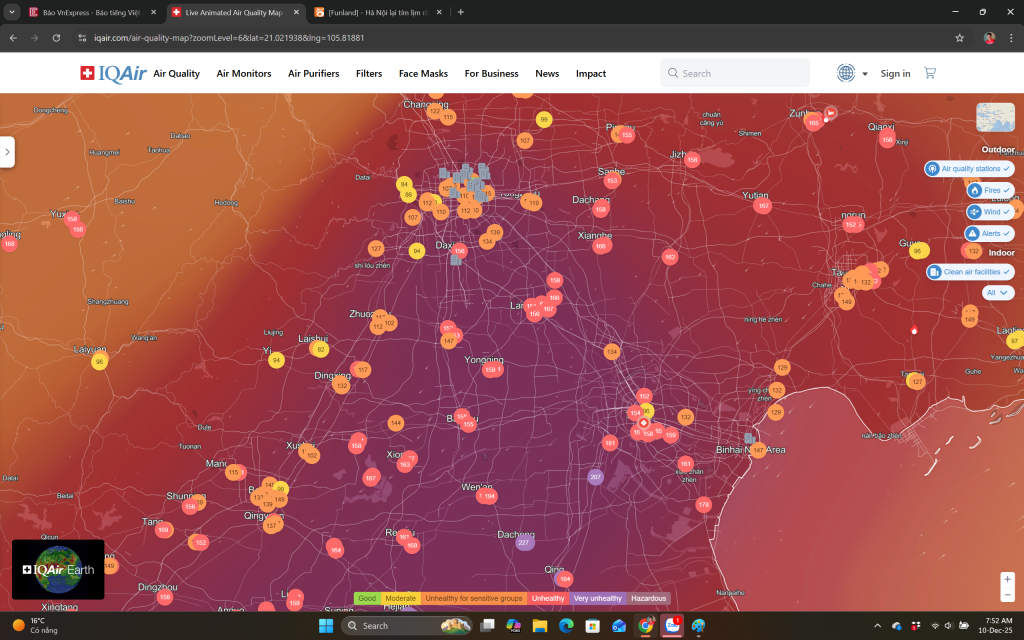This screenshot has height=640, width=1024.
Task: Open the globe language selector icon
Action: coord(845,72)
